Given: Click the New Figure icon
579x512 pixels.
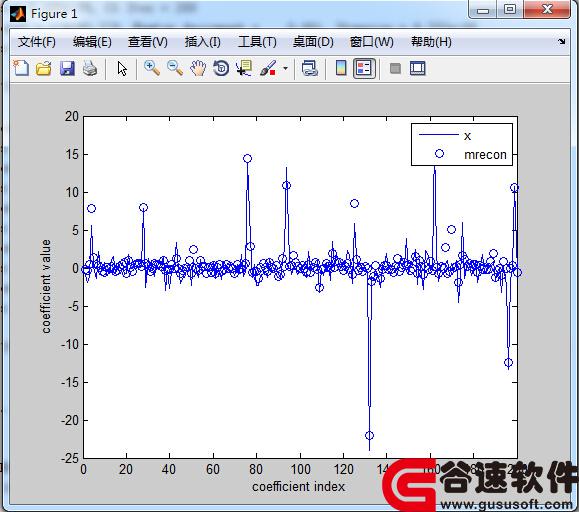Looking at the screenshot, I should 21,68.
